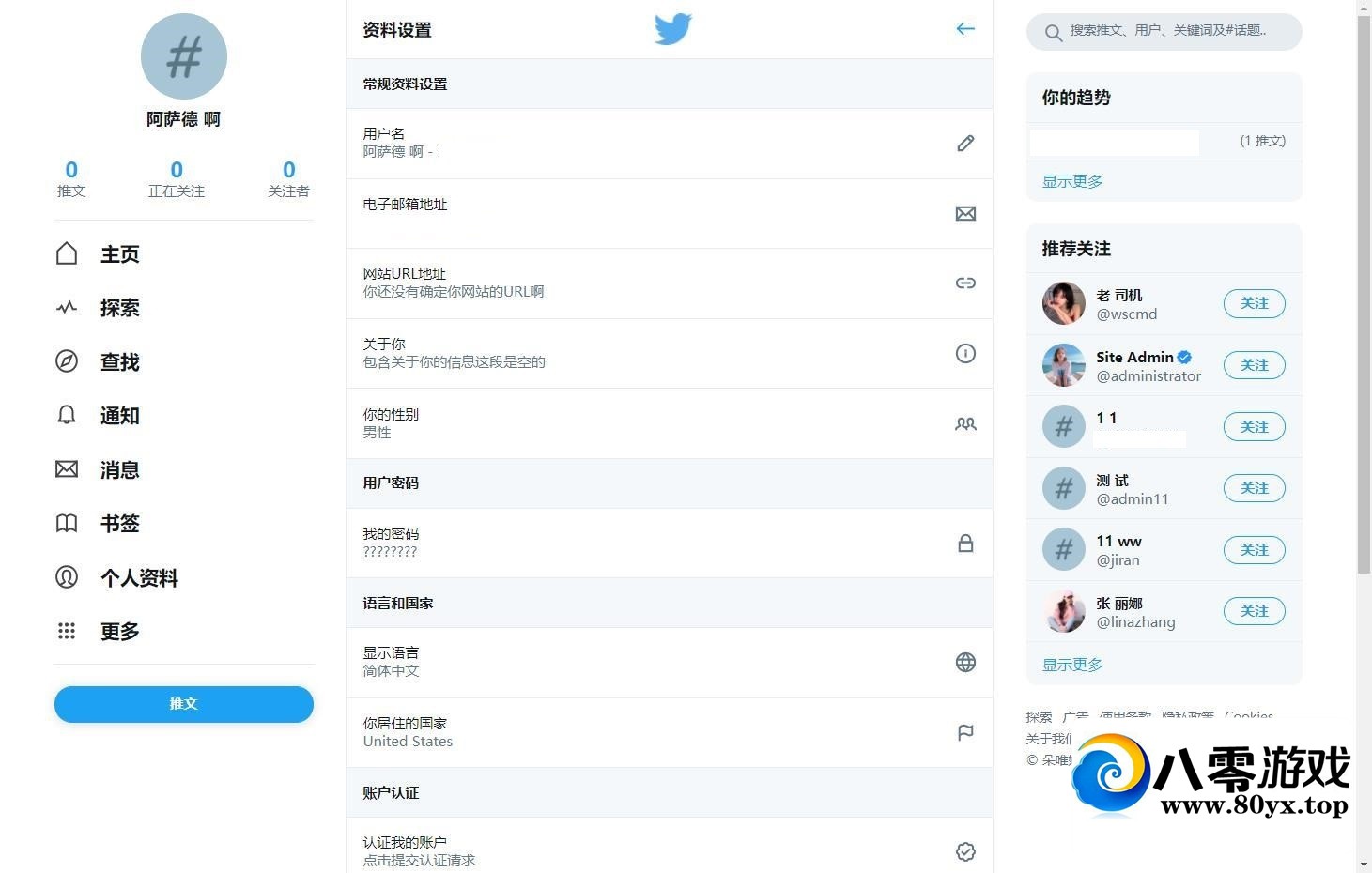Follow 11 ww with 关注 button
The width and height of the screenshot is (1372, 873).
pyautogui.click(x=1255, y=550)
